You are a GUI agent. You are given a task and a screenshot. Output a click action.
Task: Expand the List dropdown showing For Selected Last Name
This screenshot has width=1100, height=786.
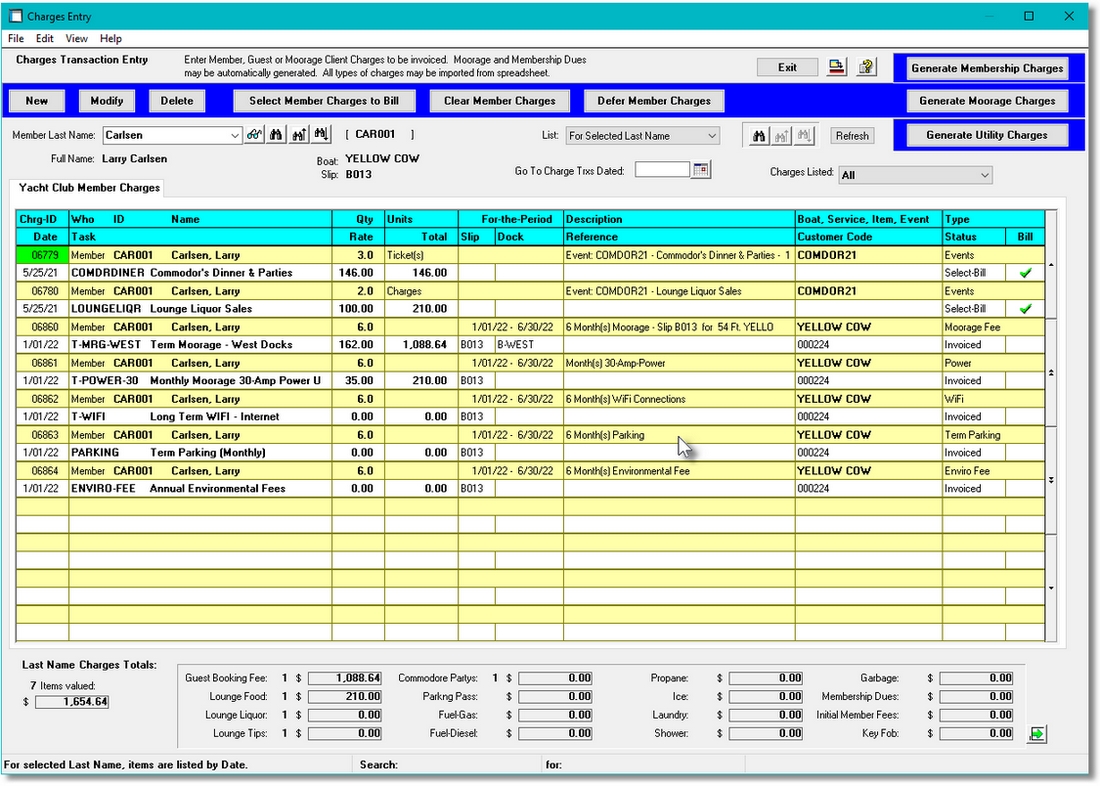(x=710, y=134)
